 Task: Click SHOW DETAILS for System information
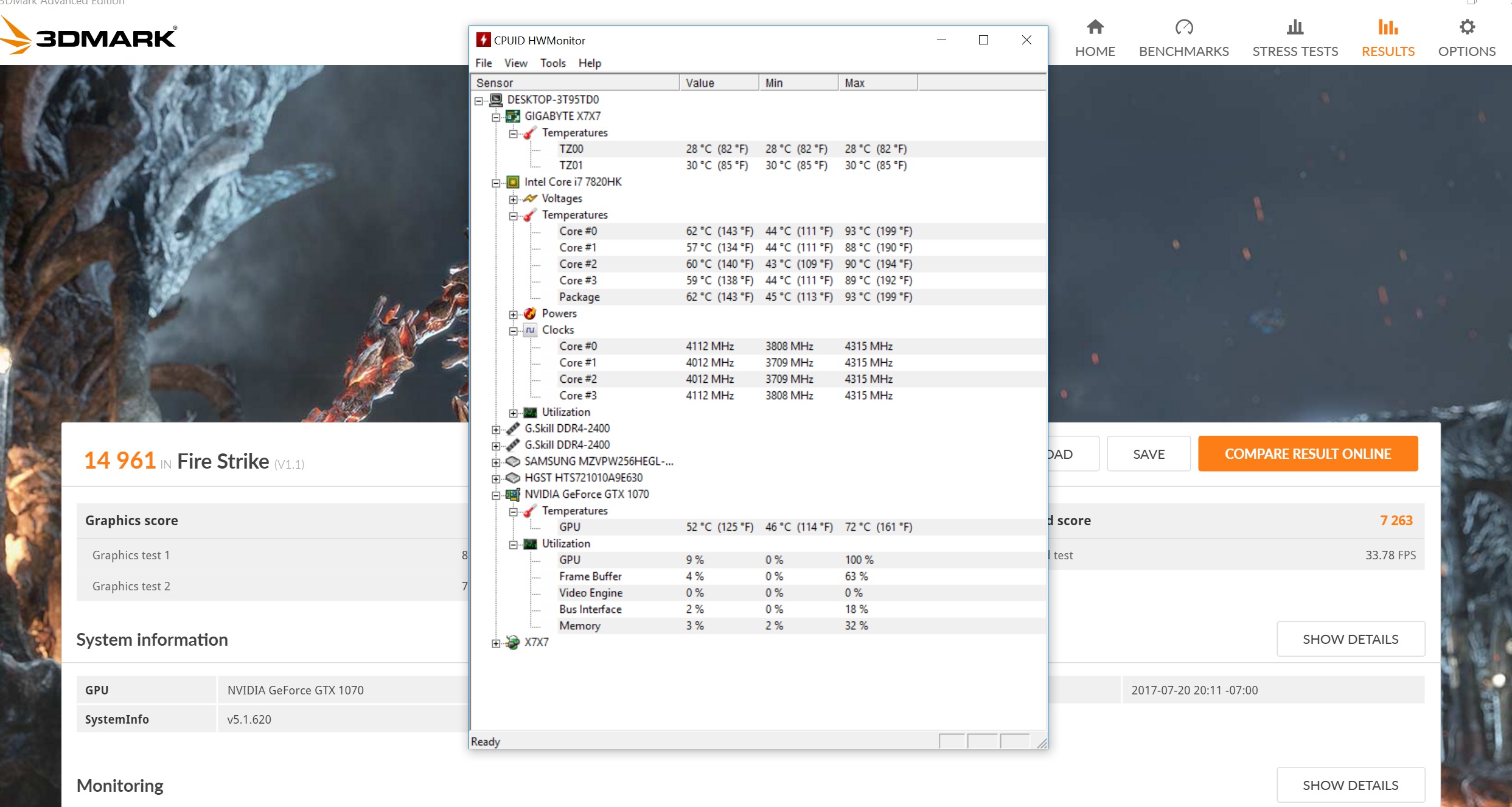(1350, 639)
